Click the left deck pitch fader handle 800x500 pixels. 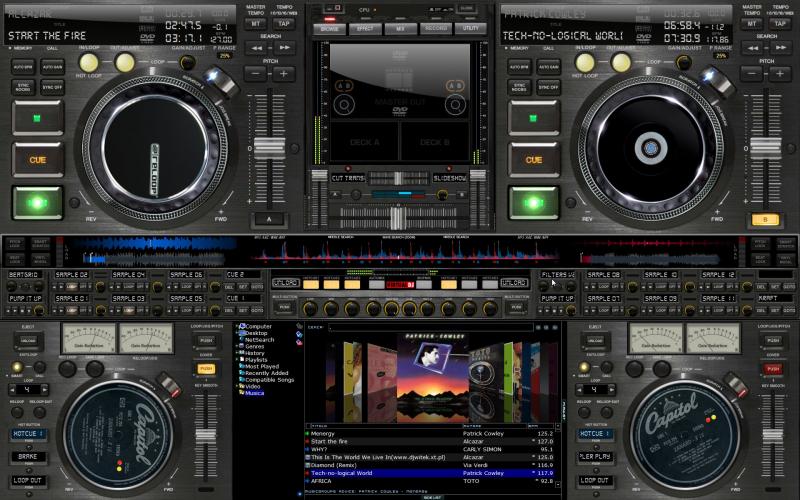coord(269,150)
